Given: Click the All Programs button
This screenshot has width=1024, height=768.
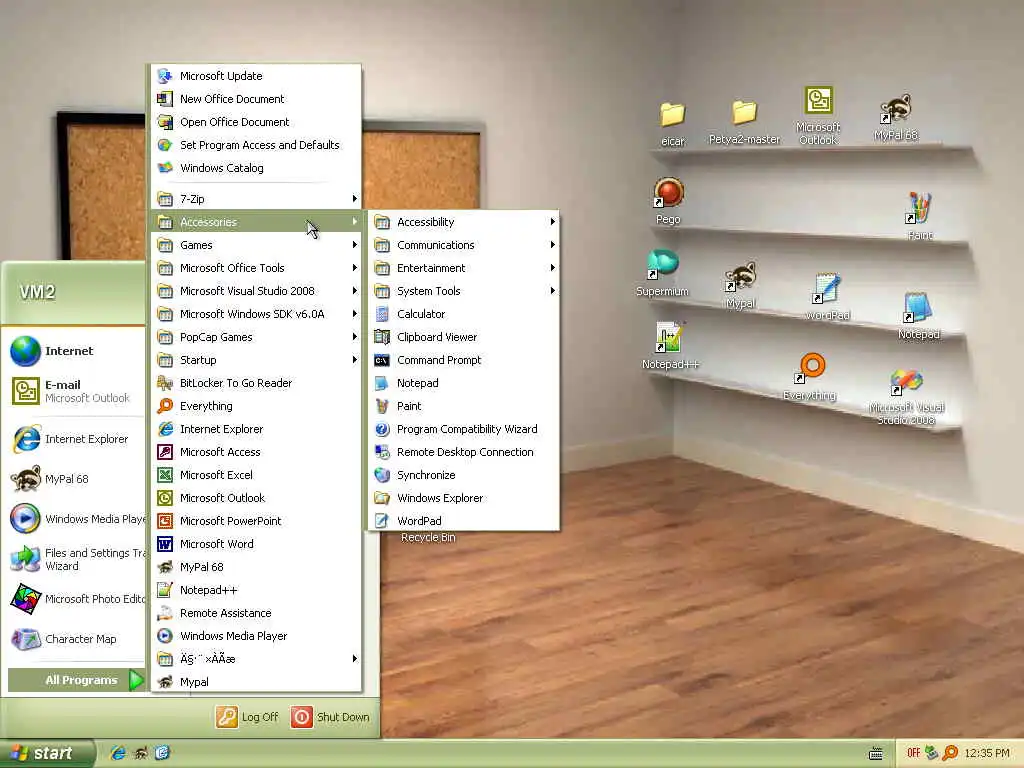Looking at the screenshot, I should [76, 680].
